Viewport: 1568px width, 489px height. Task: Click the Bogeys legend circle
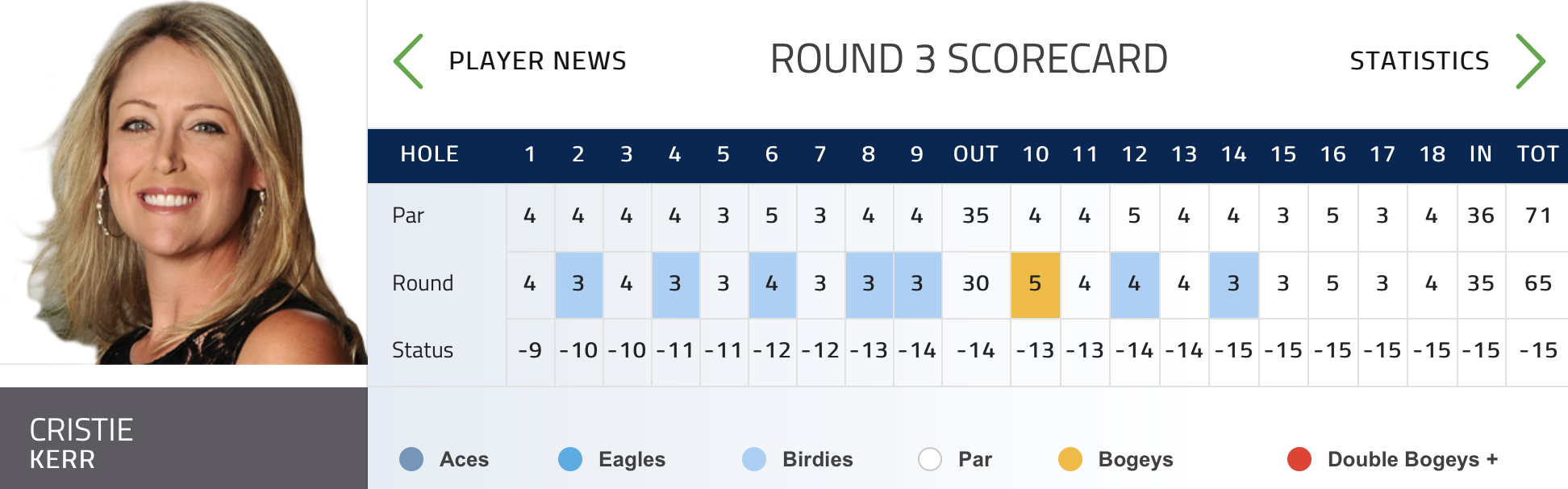click(x=1070, y=459)
